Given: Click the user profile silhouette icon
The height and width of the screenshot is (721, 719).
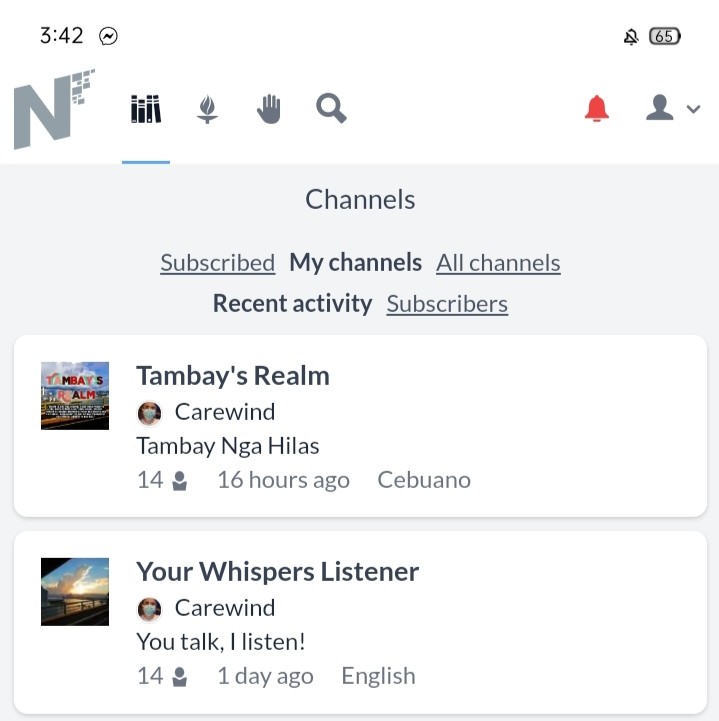Looking at the screenshot, I should pos(660,108).
